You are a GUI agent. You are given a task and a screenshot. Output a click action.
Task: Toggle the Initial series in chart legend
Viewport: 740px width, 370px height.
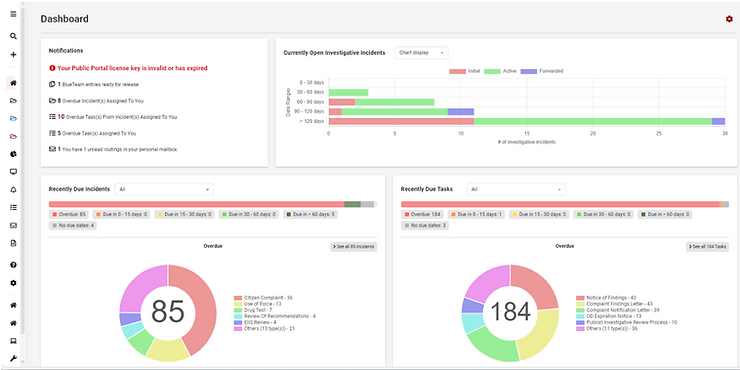464,71
